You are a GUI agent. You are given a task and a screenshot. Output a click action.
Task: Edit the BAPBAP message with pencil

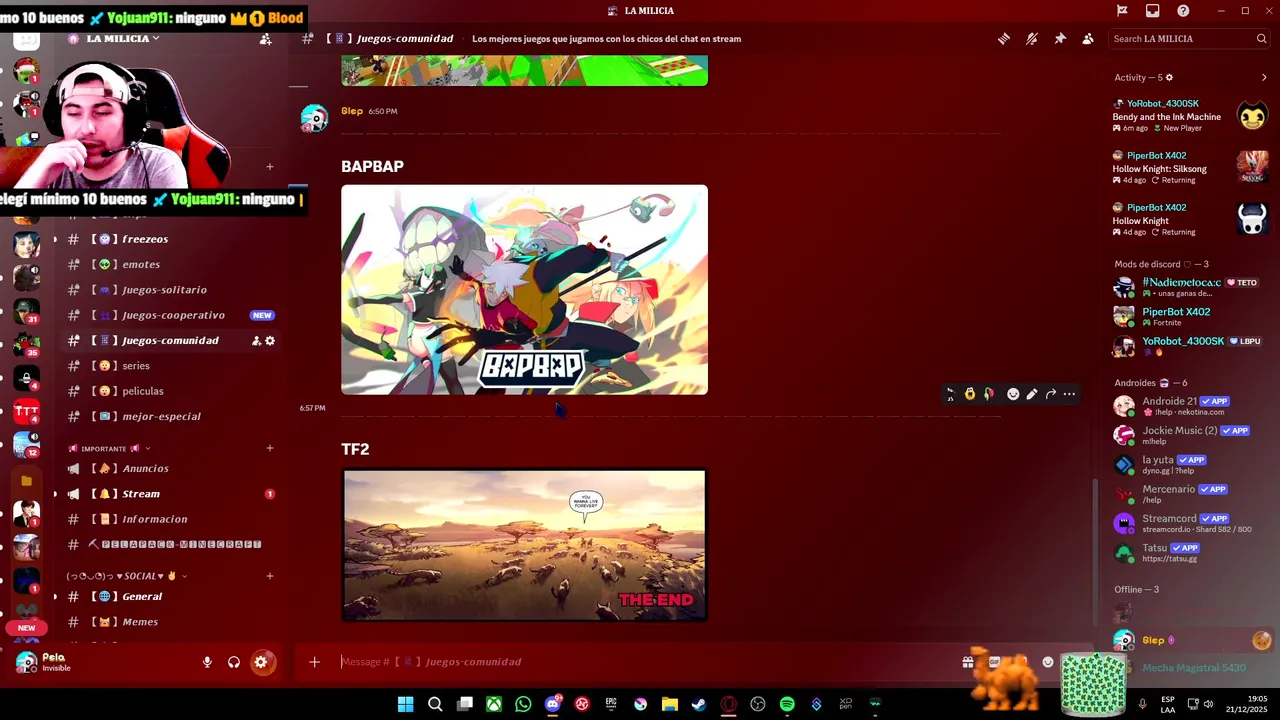[x=1032, y=394]
